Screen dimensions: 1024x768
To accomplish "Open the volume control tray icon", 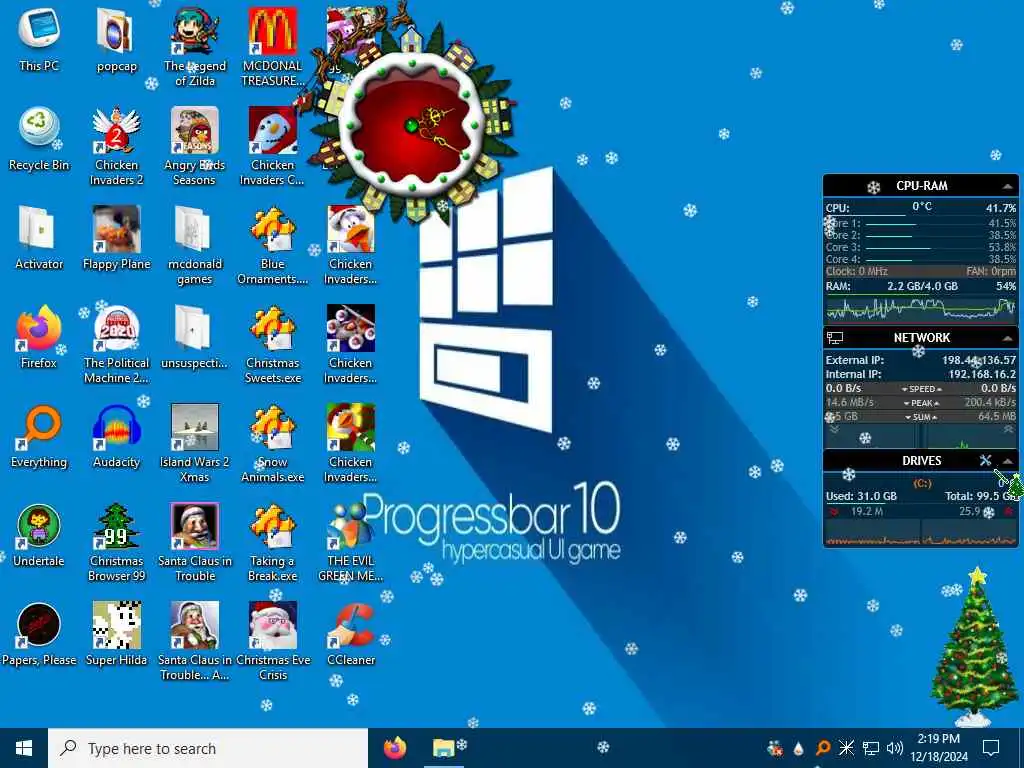I will pos(895,748).
